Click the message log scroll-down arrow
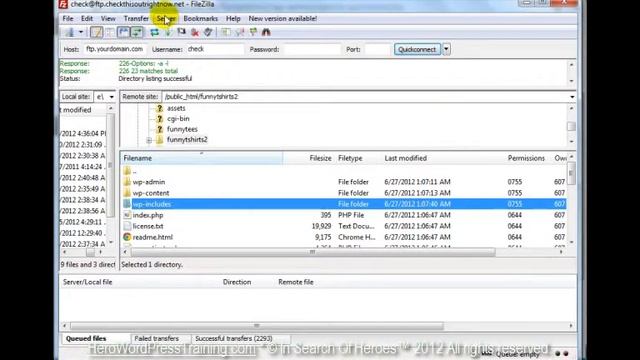The image size is (640, 360). point(571,81)
